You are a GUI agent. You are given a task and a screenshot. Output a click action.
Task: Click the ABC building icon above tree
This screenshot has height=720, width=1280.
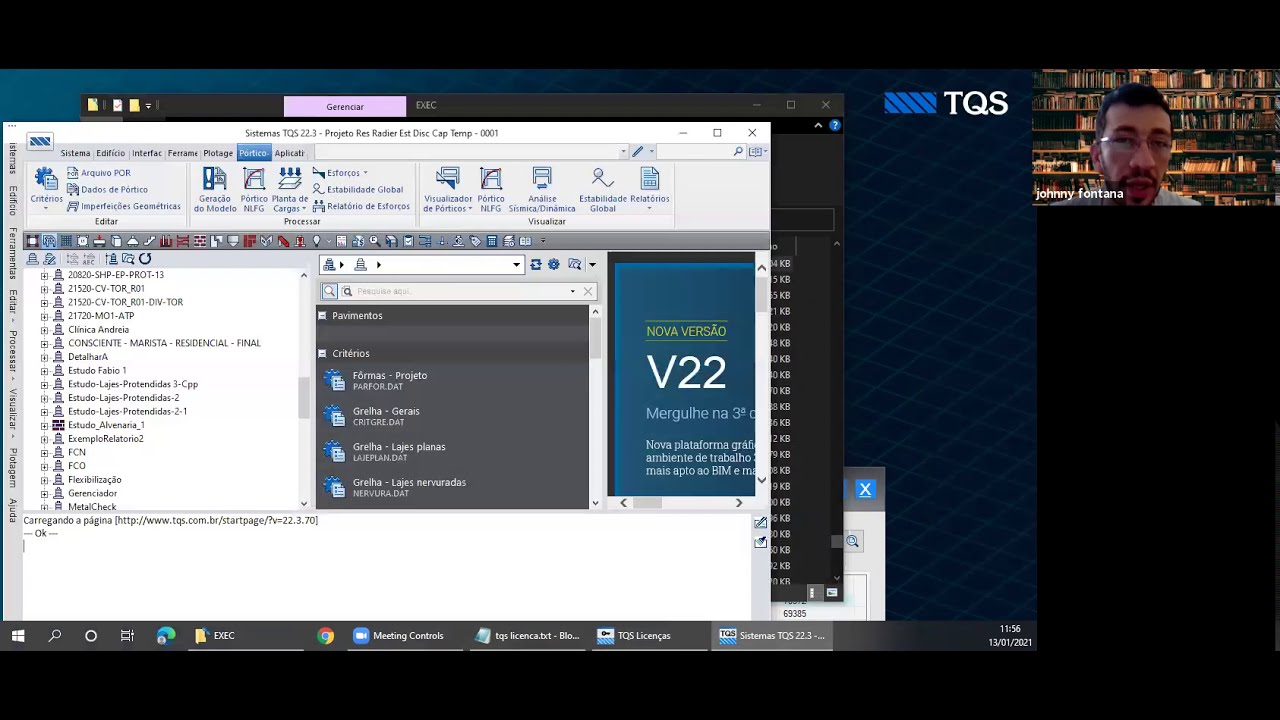pyautogui.click(x=89, y=259)
